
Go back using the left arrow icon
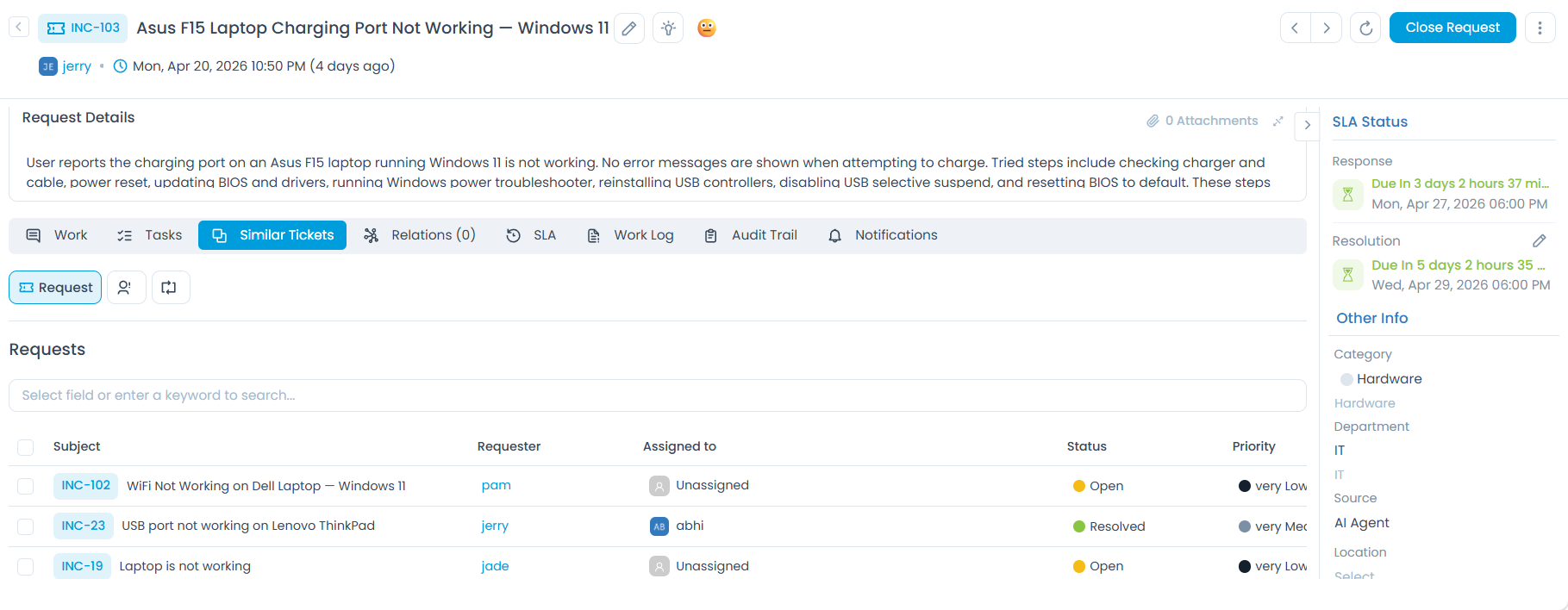pos(19,28)
